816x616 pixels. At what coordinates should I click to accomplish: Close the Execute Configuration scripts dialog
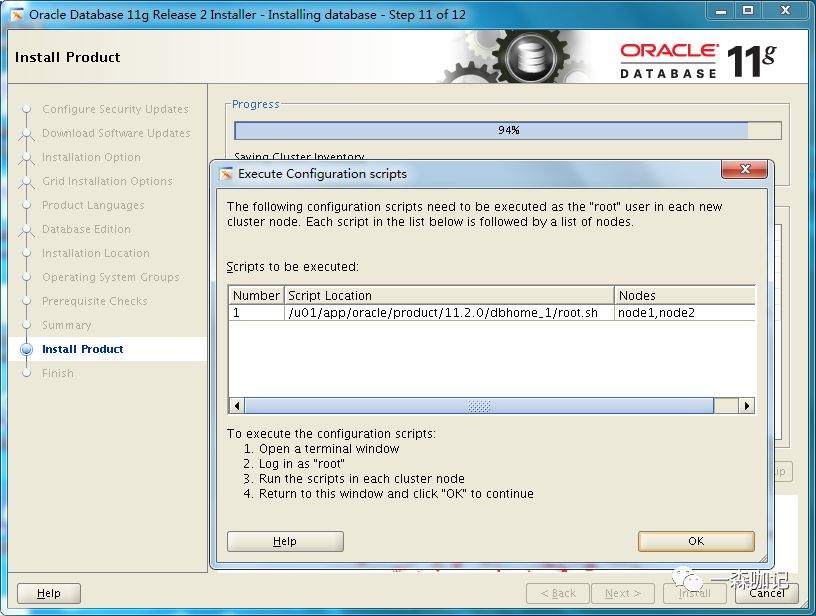pos(745,173)
